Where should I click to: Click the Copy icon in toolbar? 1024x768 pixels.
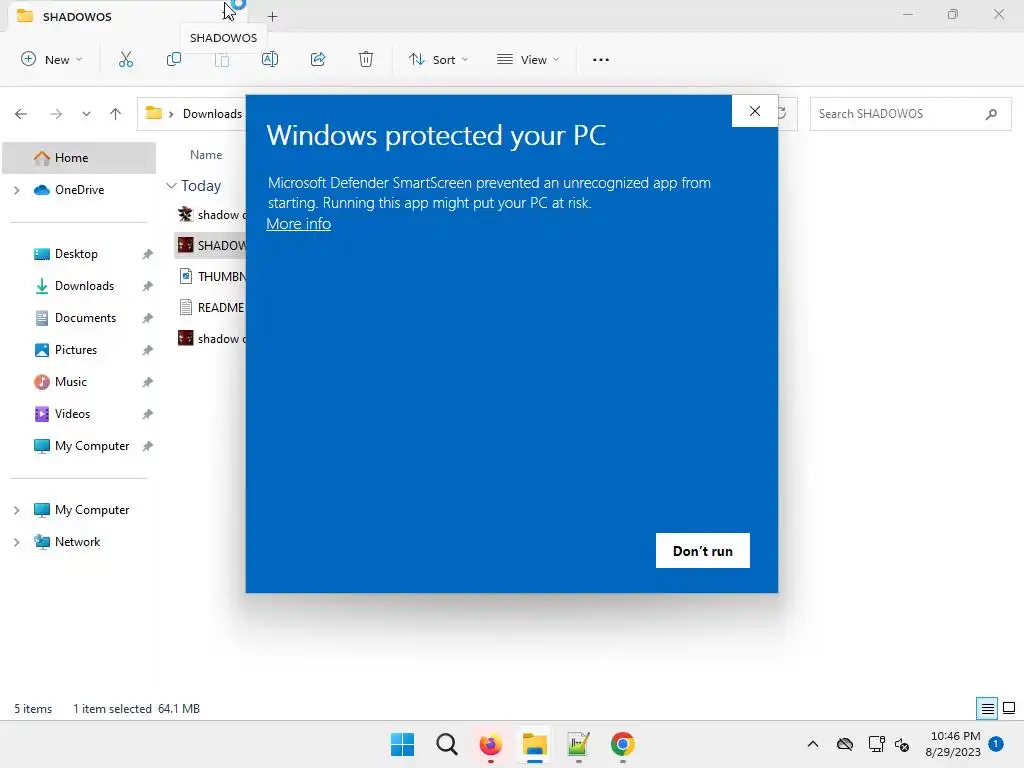(x=174, y=59)
